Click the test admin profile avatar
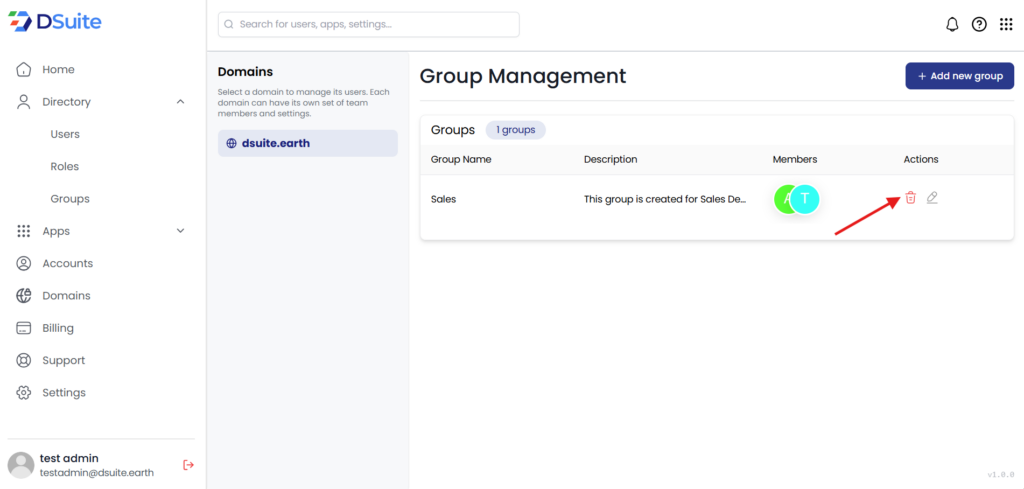 tap(21, 465)
